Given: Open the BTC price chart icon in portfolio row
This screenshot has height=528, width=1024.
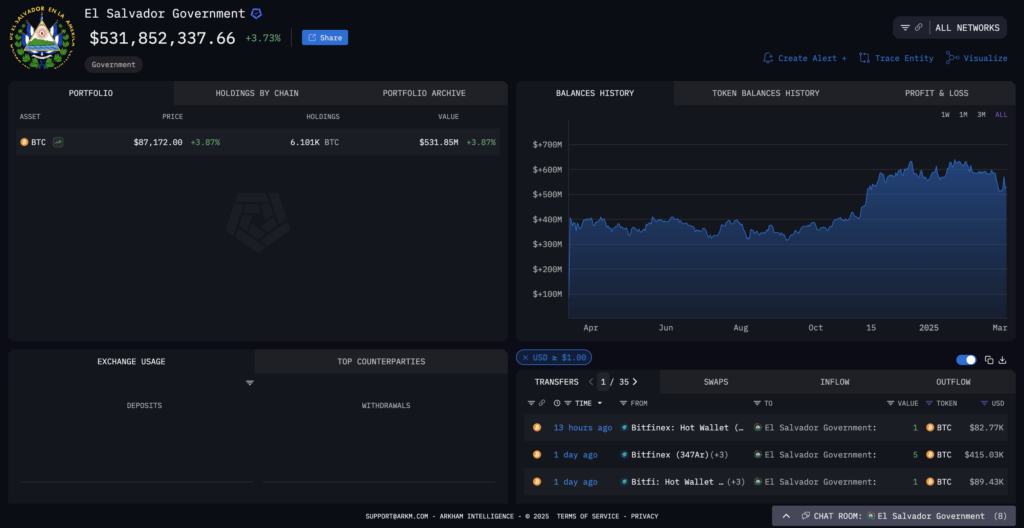Looking at the screenshot, I should [58, 142].
